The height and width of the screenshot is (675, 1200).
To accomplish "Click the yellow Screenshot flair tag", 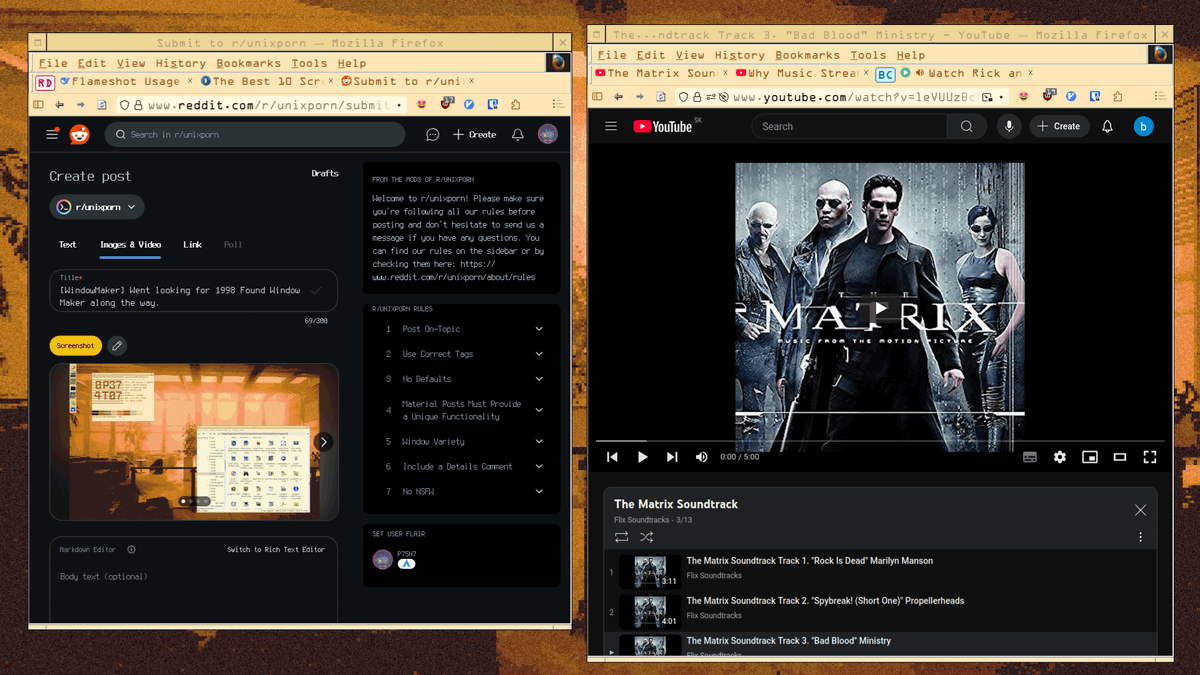I will click(x=76, y=346).
